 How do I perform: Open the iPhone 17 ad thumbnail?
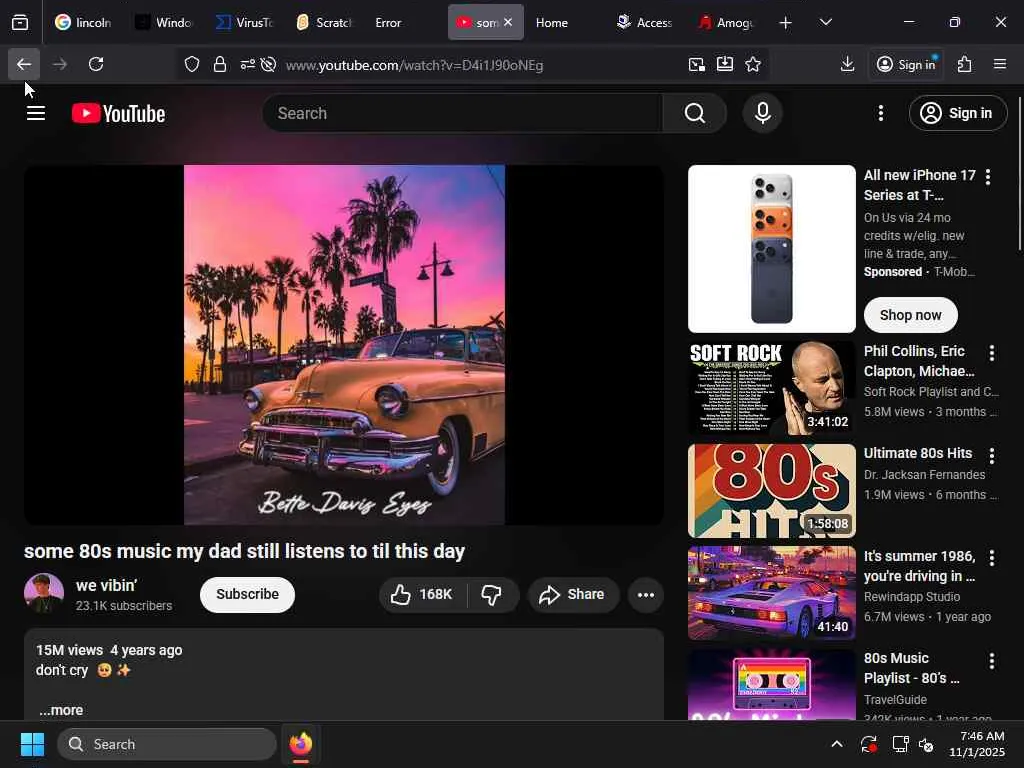(x=771, y=249)
